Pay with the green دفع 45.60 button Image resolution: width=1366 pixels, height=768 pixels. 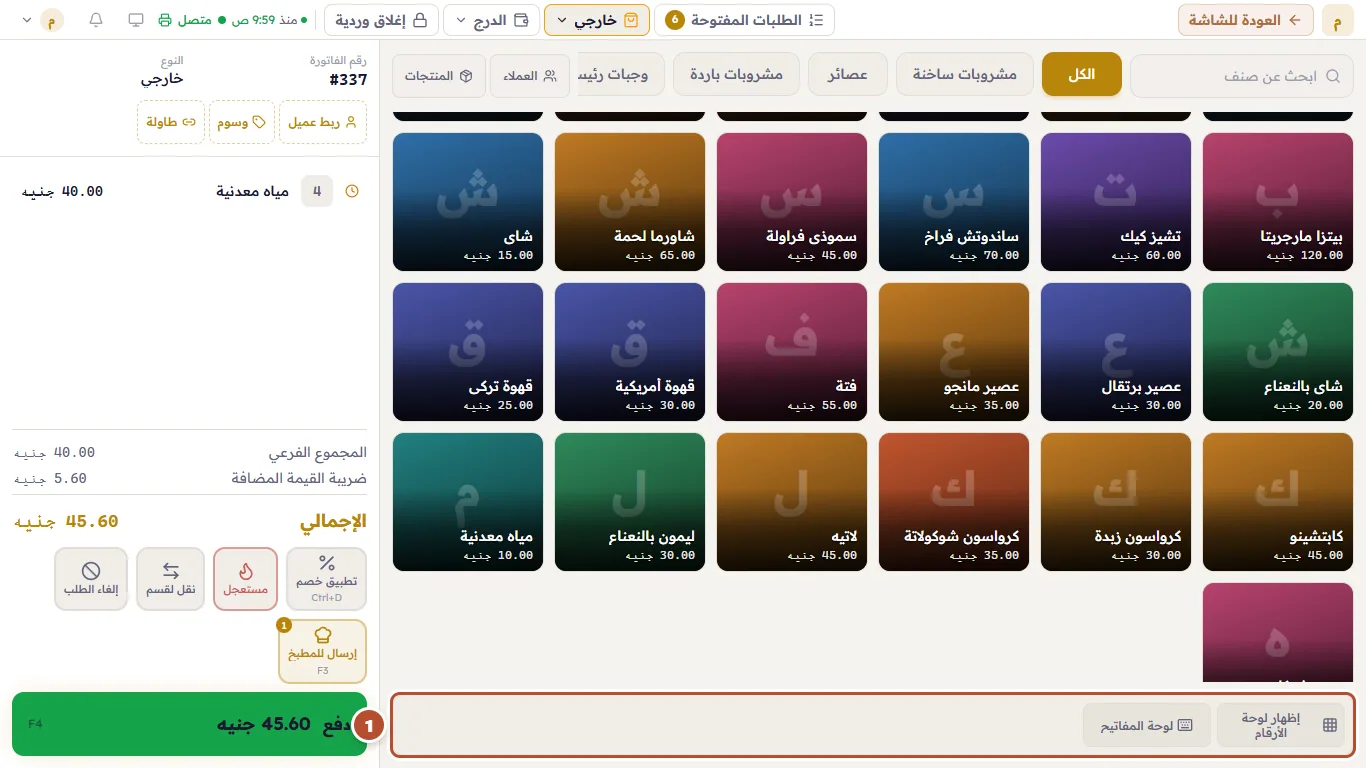(189, 724)
